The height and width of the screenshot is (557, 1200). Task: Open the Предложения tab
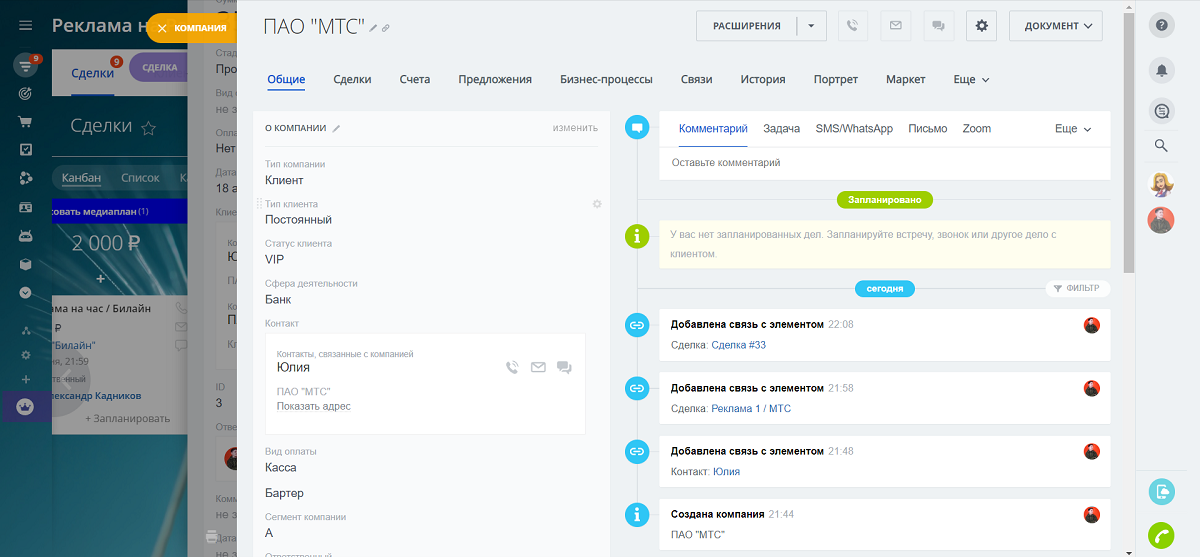click(495, 79)
